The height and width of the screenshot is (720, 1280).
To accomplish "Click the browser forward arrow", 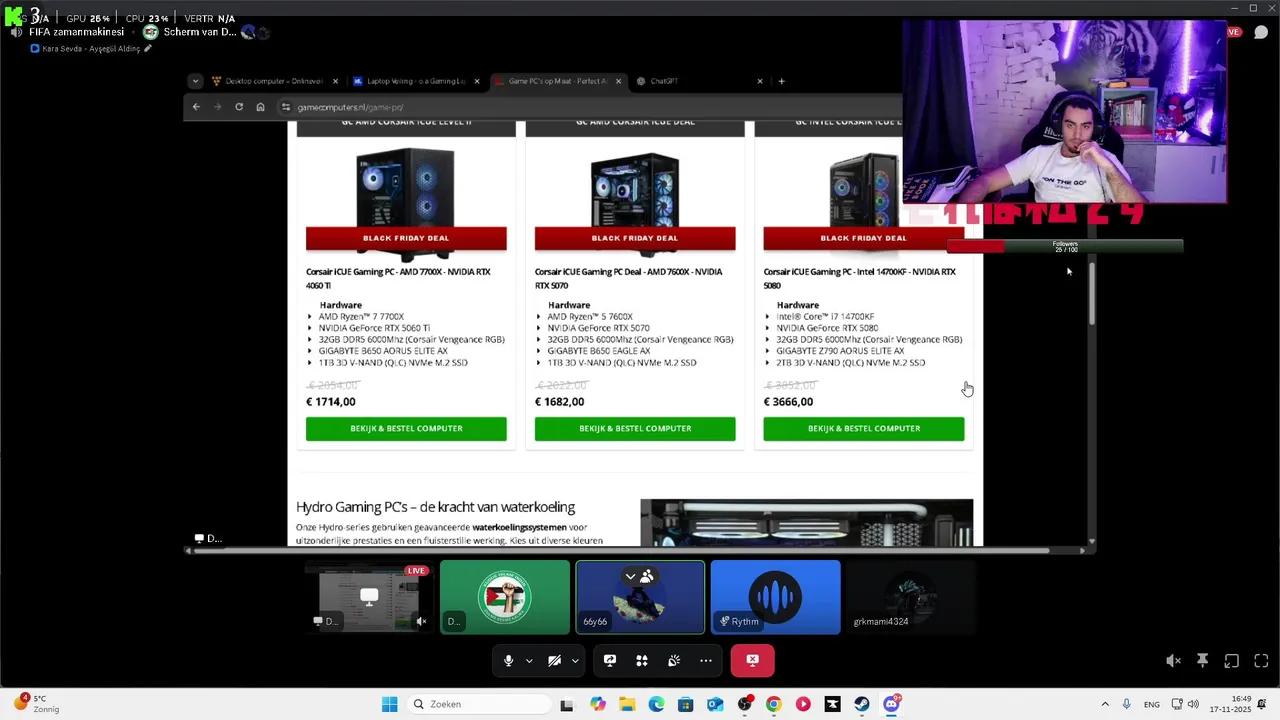I will tap(217, 107).
